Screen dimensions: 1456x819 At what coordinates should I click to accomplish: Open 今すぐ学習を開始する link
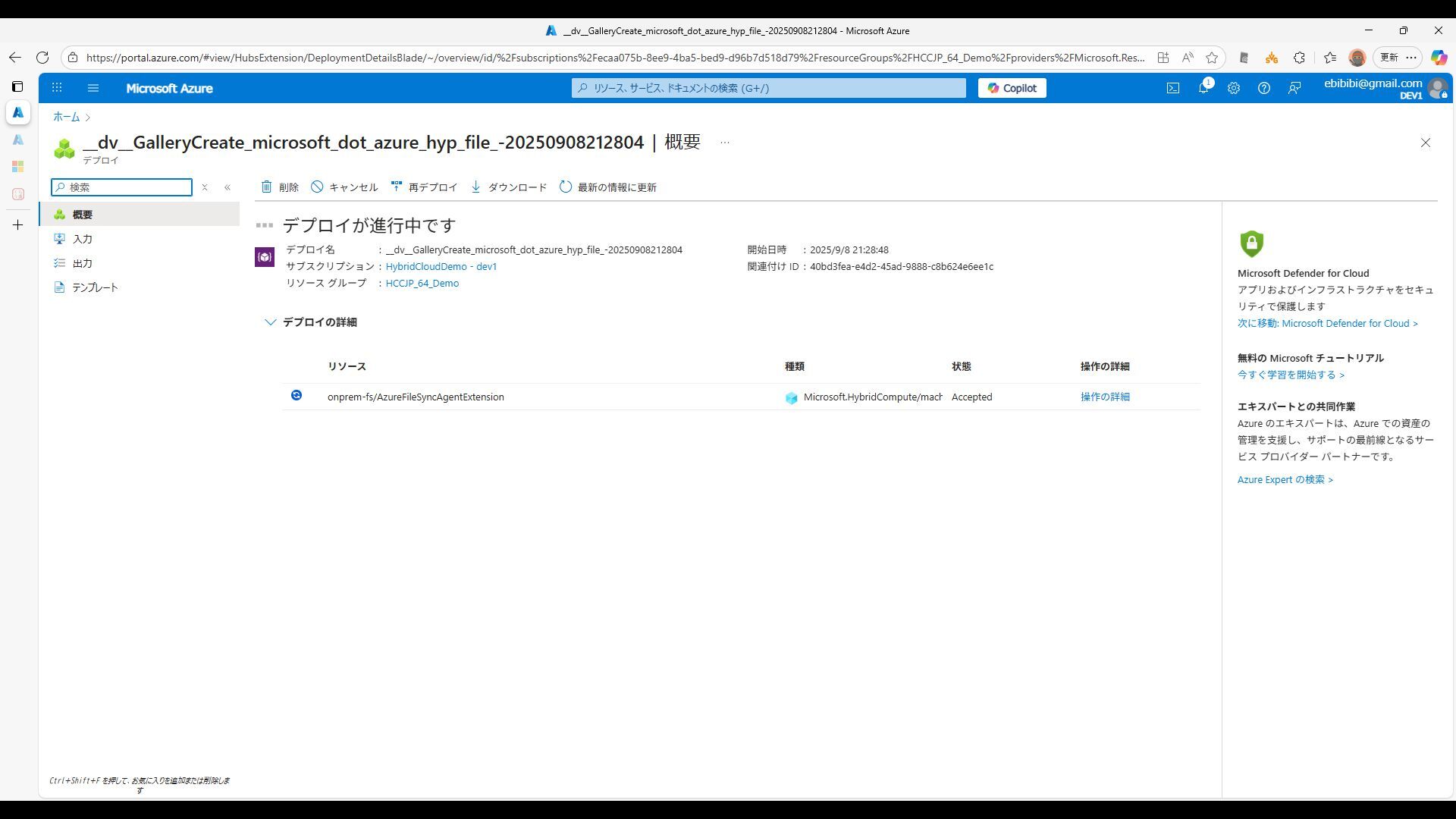tap(1291, 375)
